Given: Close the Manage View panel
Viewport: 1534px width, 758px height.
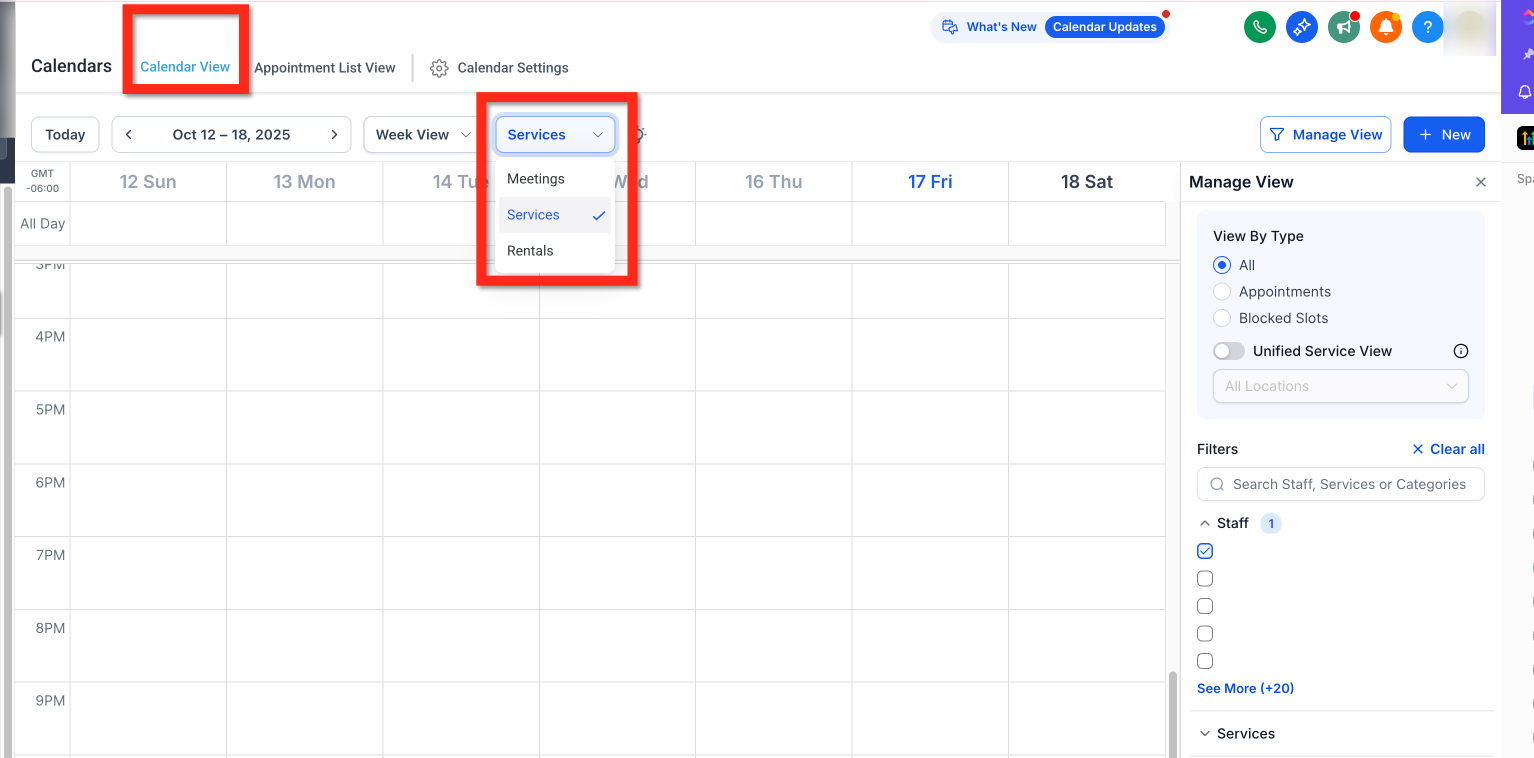Looking at the screenshot, I should click(x=1481, y=182).
